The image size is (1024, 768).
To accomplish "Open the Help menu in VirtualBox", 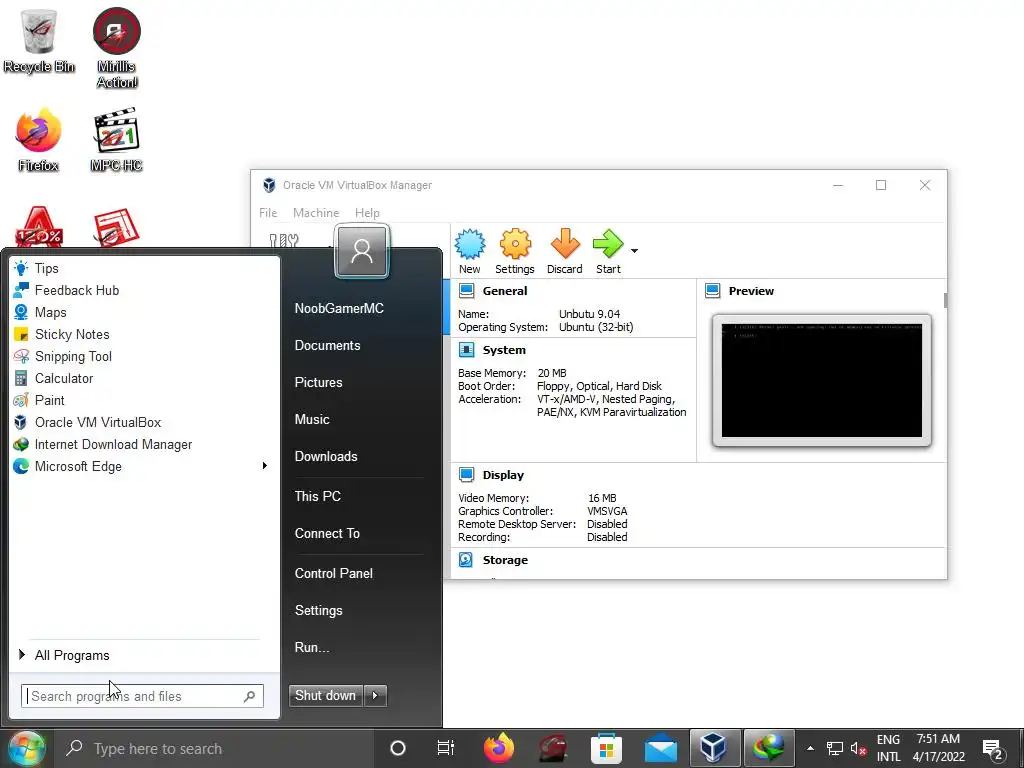I will [367, 213].
